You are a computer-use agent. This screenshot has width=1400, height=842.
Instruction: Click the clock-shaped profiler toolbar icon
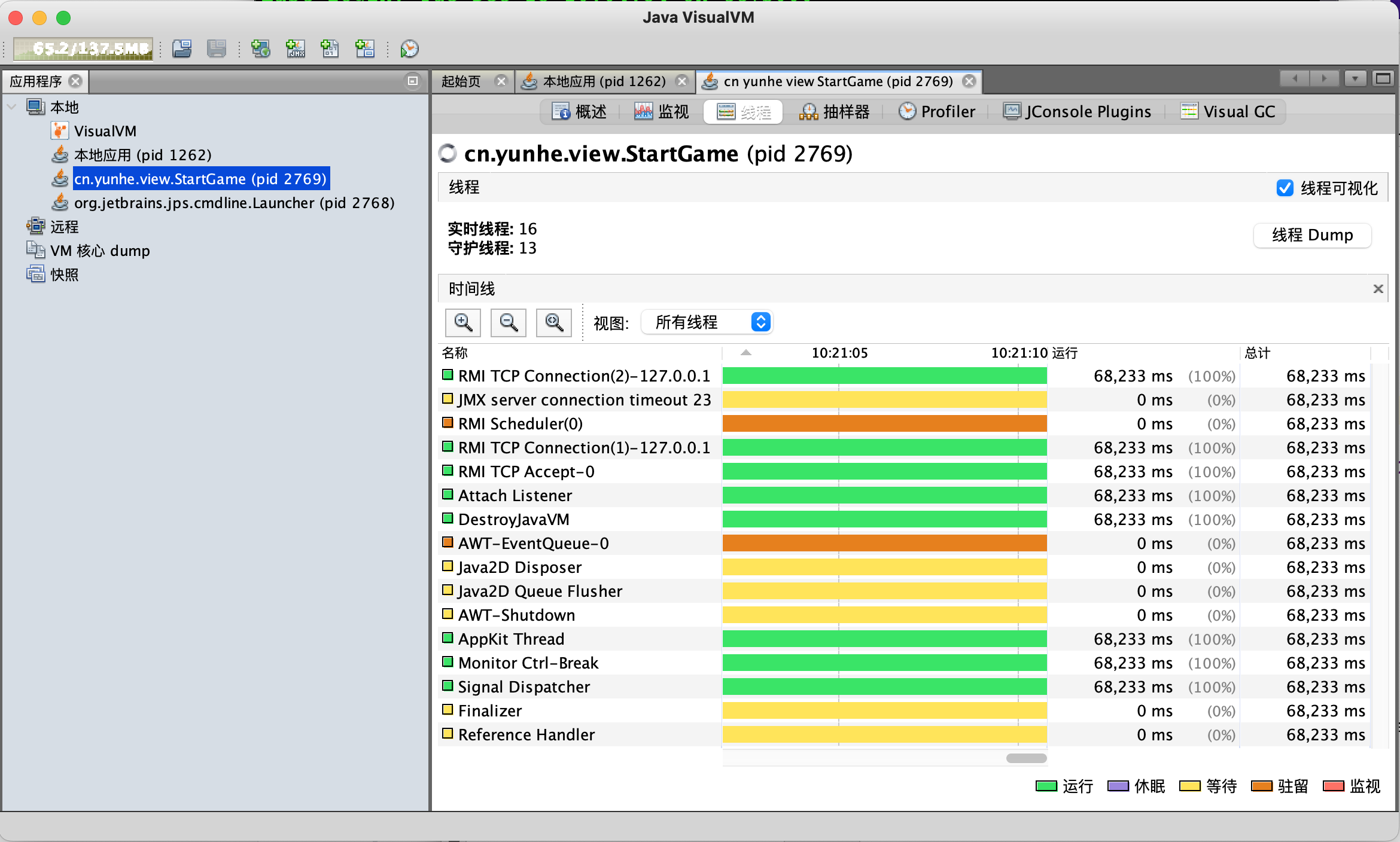point(409,48)
